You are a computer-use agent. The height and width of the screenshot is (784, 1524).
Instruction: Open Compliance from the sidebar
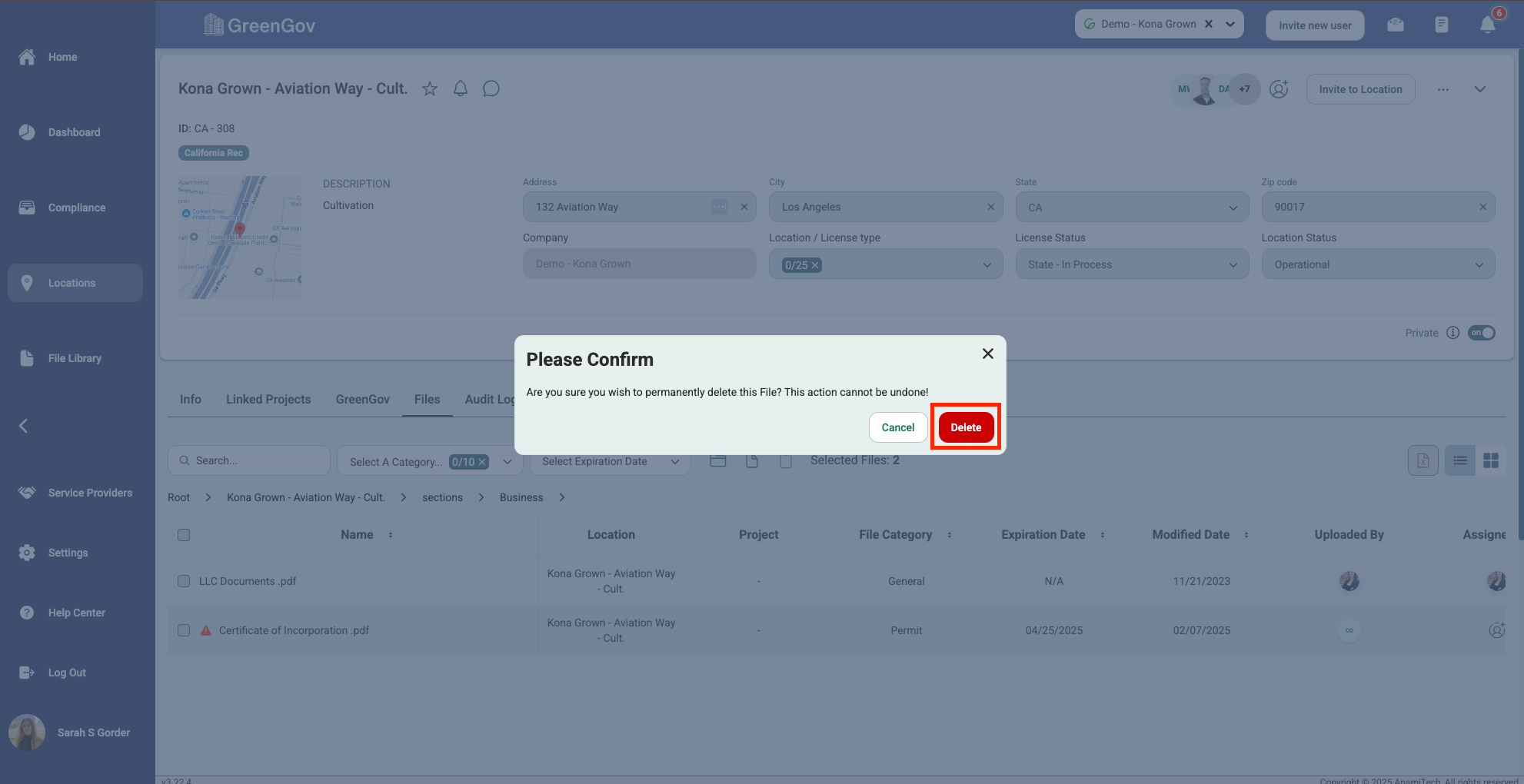[x=75, y=208]
